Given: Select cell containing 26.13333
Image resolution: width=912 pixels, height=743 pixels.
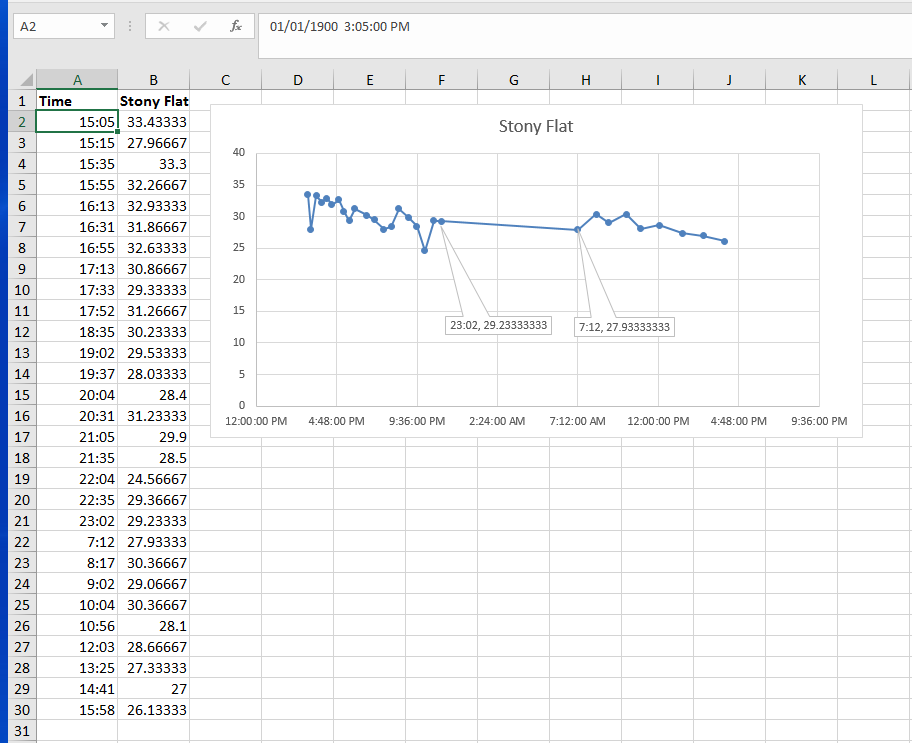Looking at the screenshot, I should click(x=154, y=710).
